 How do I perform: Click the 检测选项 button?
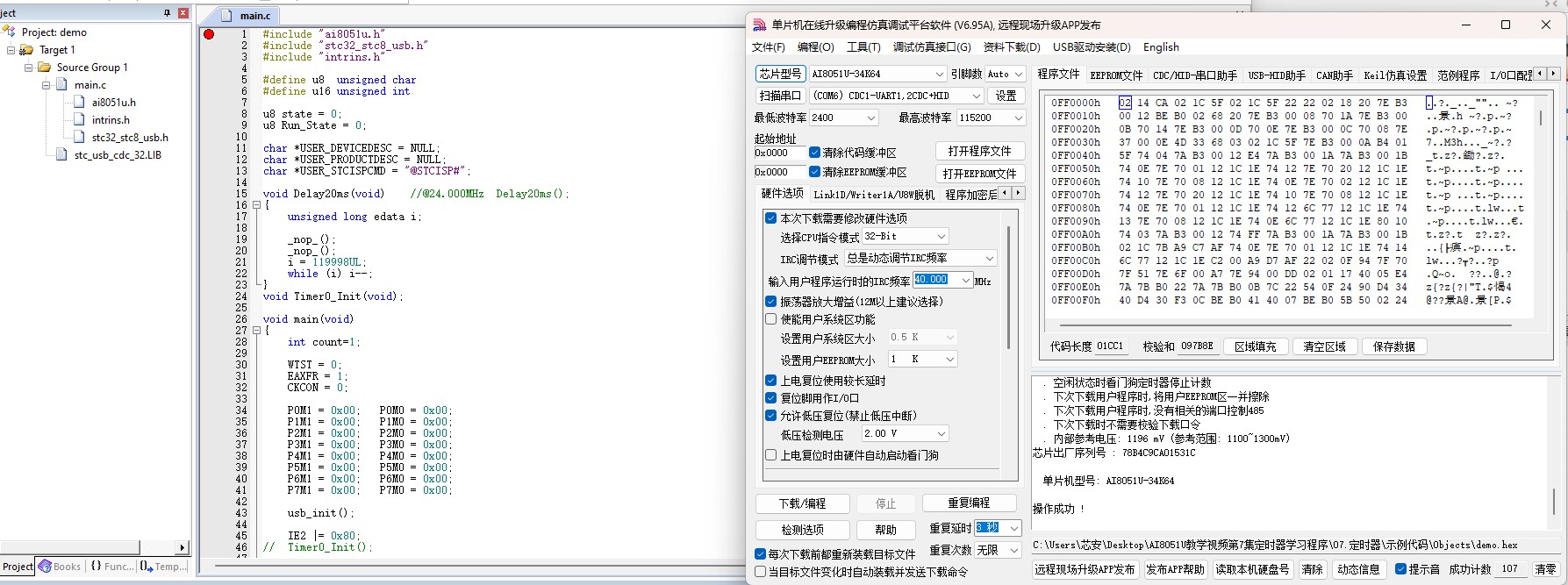(802, 530)
